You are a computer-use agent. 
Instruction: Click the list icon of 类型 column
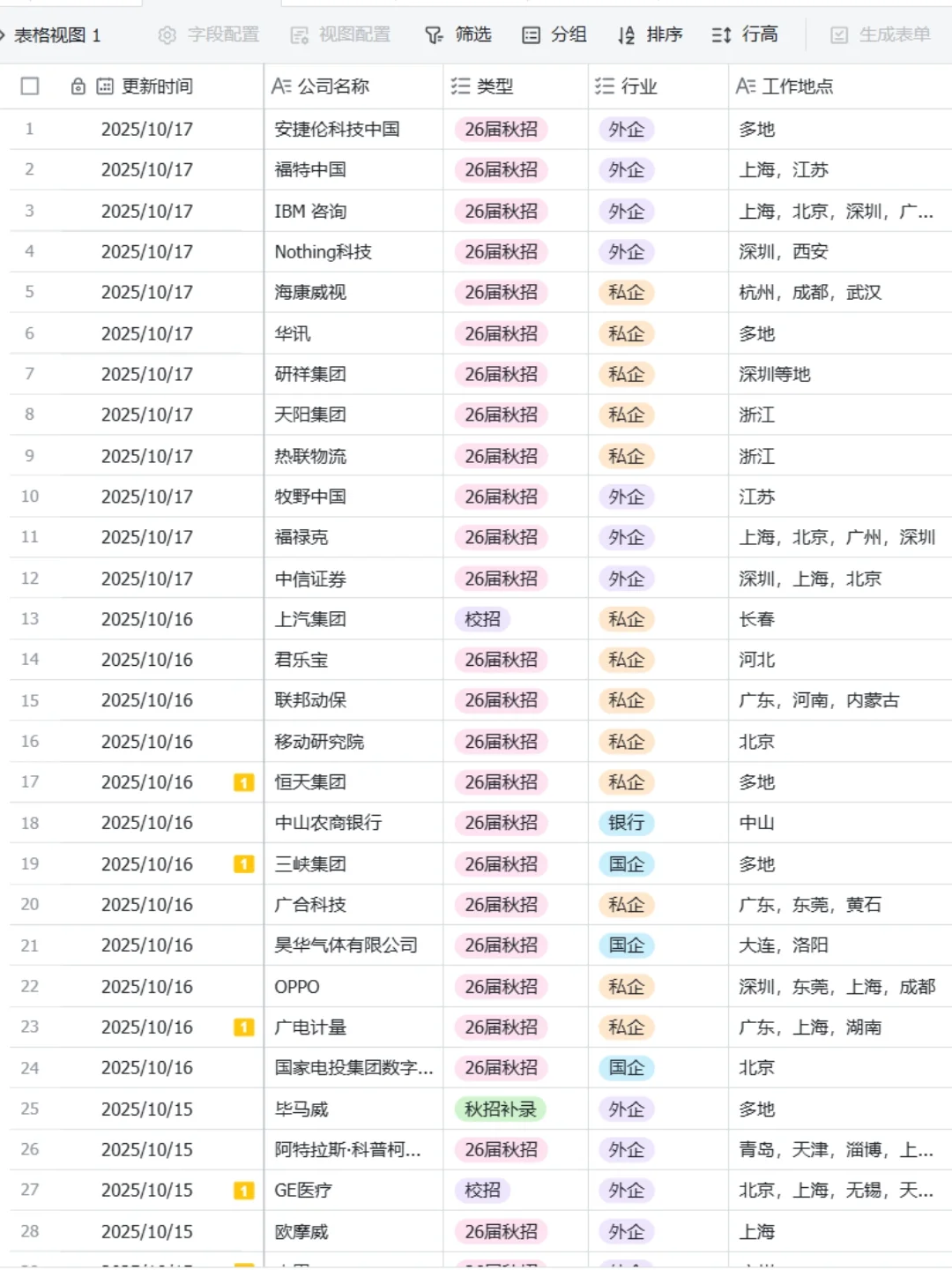(x=460, y=86)
